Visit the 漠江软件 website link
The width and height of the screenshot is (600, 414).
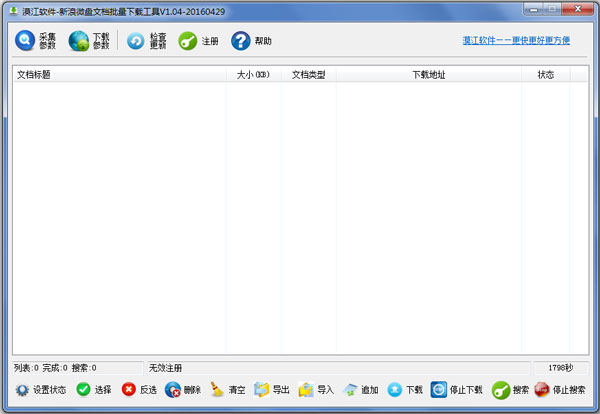[x=515, y=41]
